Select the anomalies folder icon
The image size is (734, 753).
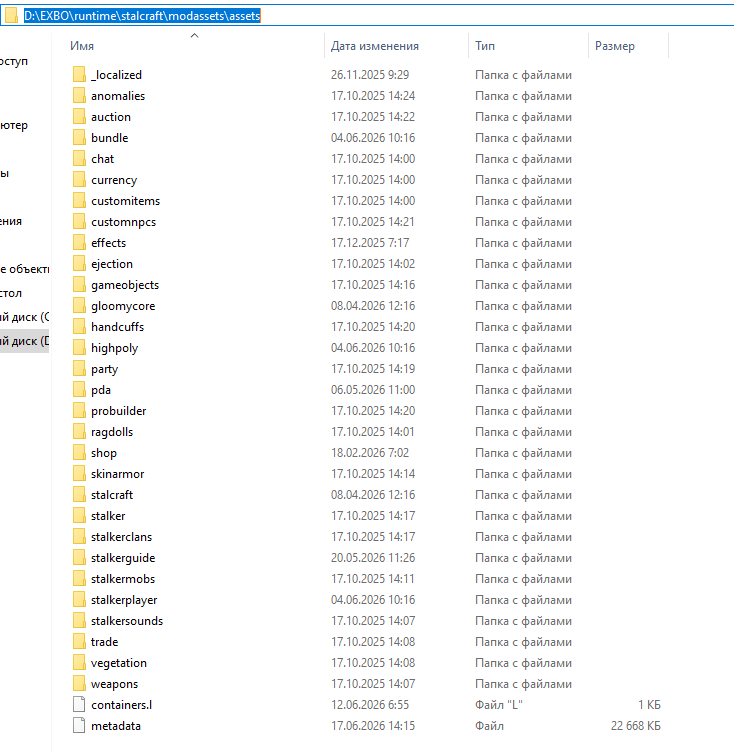(x=79, y=96)
